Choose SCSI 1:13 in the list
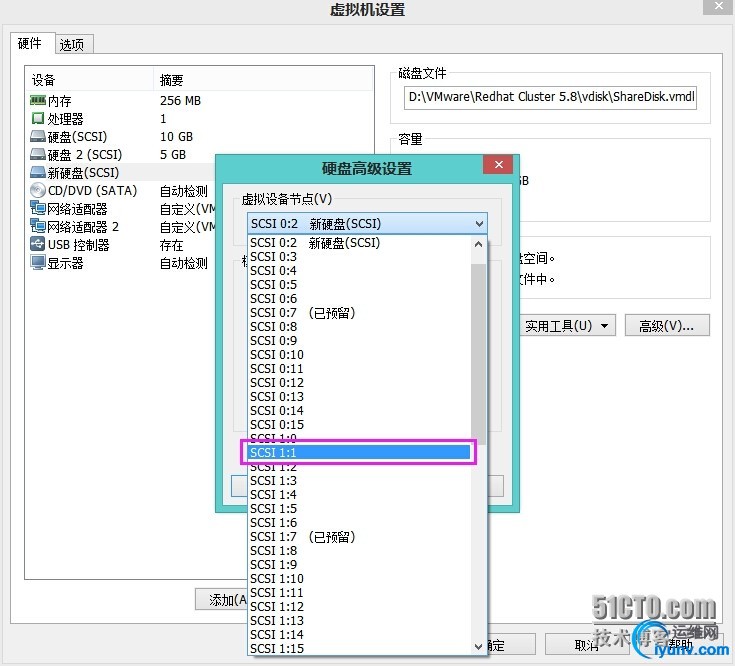The height and width of the screenshot is (666, 735). click(359, 621)
